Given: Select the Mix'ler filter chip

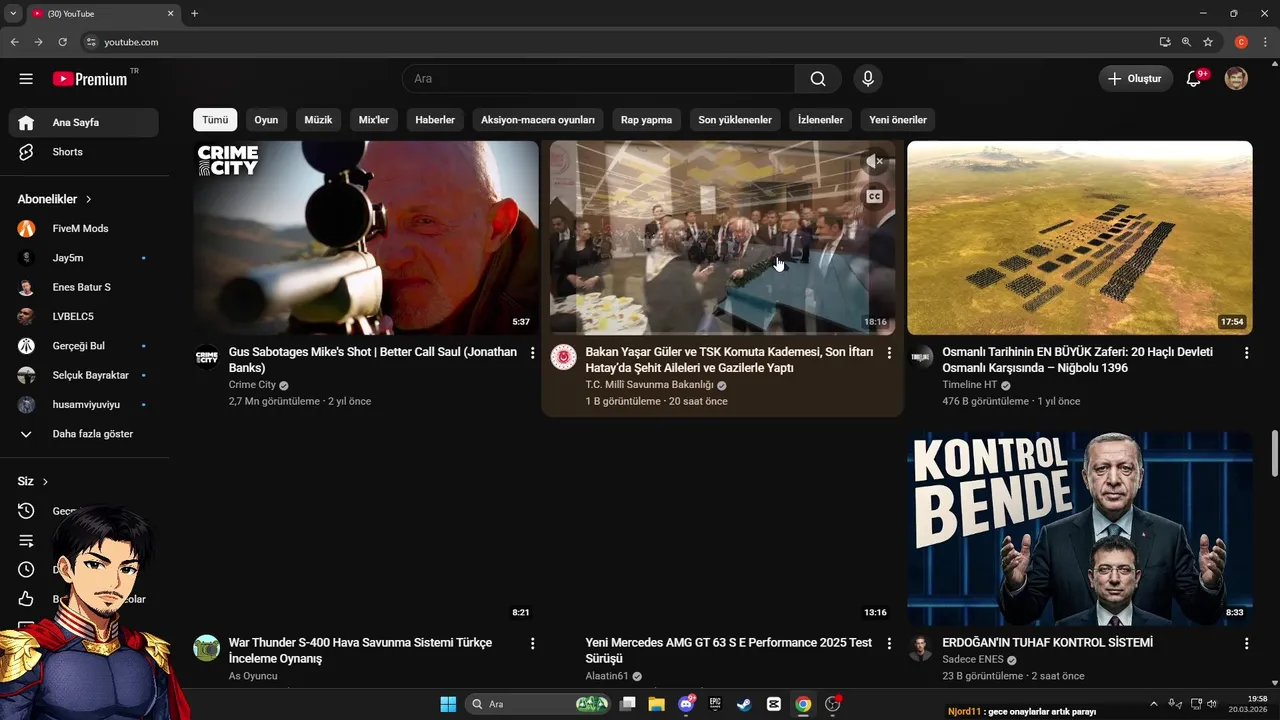Looking at the screenshot, I should point(374,120).
